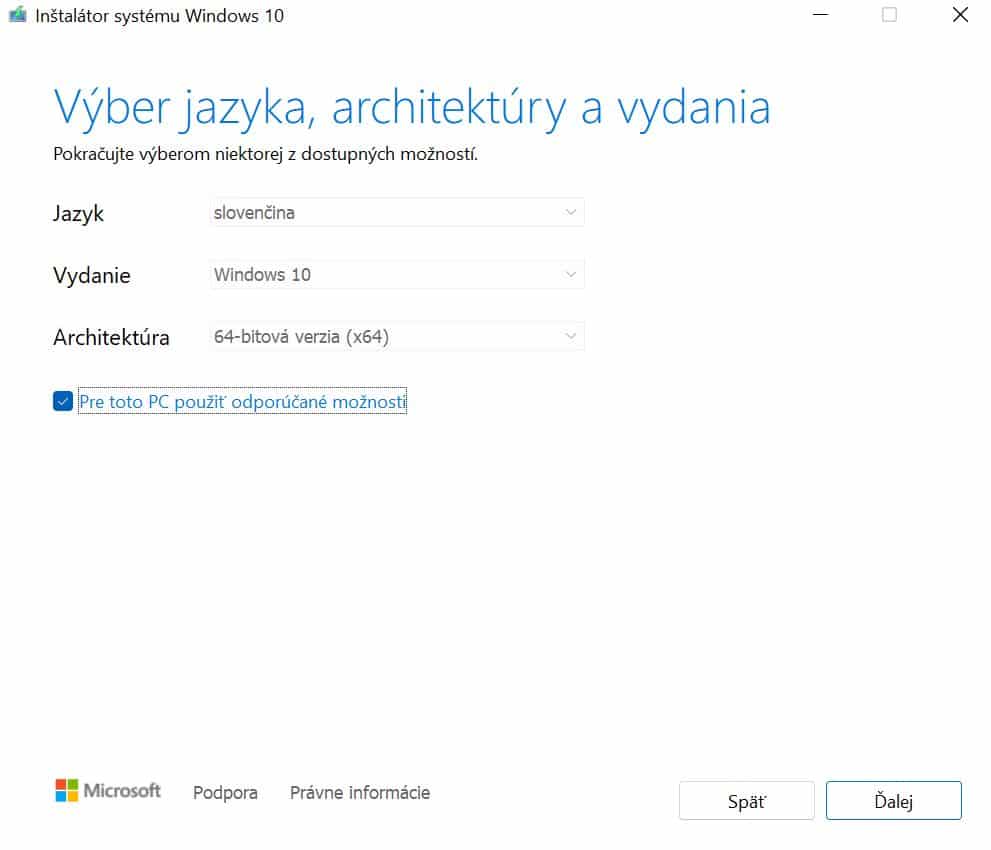Click the 'Architektúra' field label
The width and height of the screenshot is (991, 850).
[x=111, y=337]
